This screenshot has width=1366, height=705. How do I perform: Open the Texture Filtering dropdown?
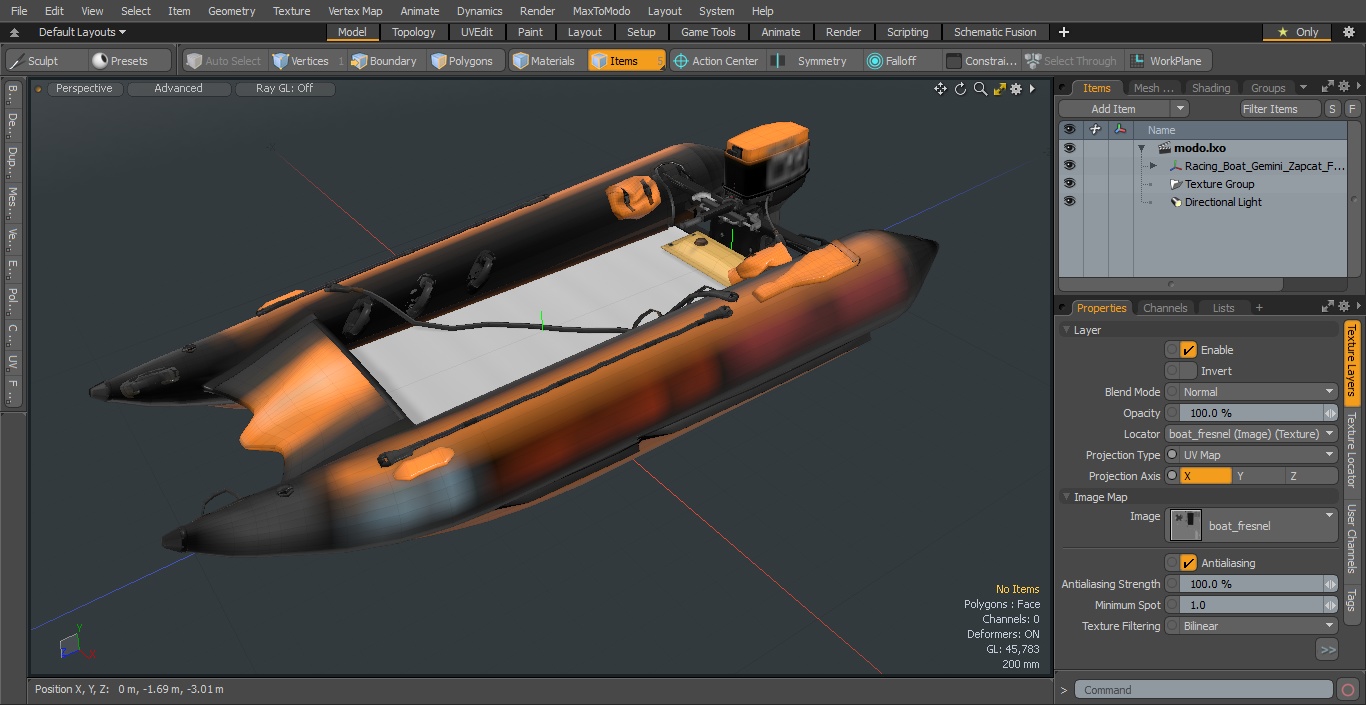point(1259,626)
